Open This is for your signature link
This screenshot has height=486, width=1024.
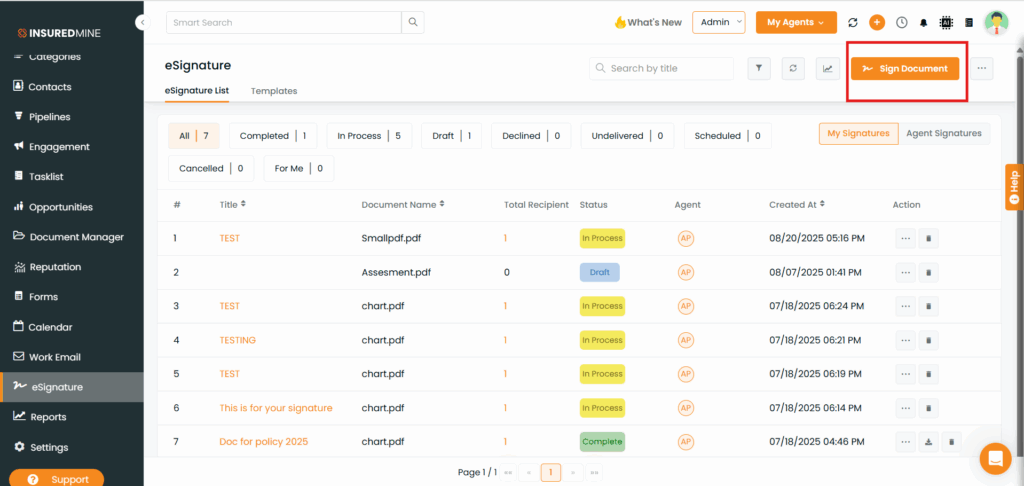[276, 408]
